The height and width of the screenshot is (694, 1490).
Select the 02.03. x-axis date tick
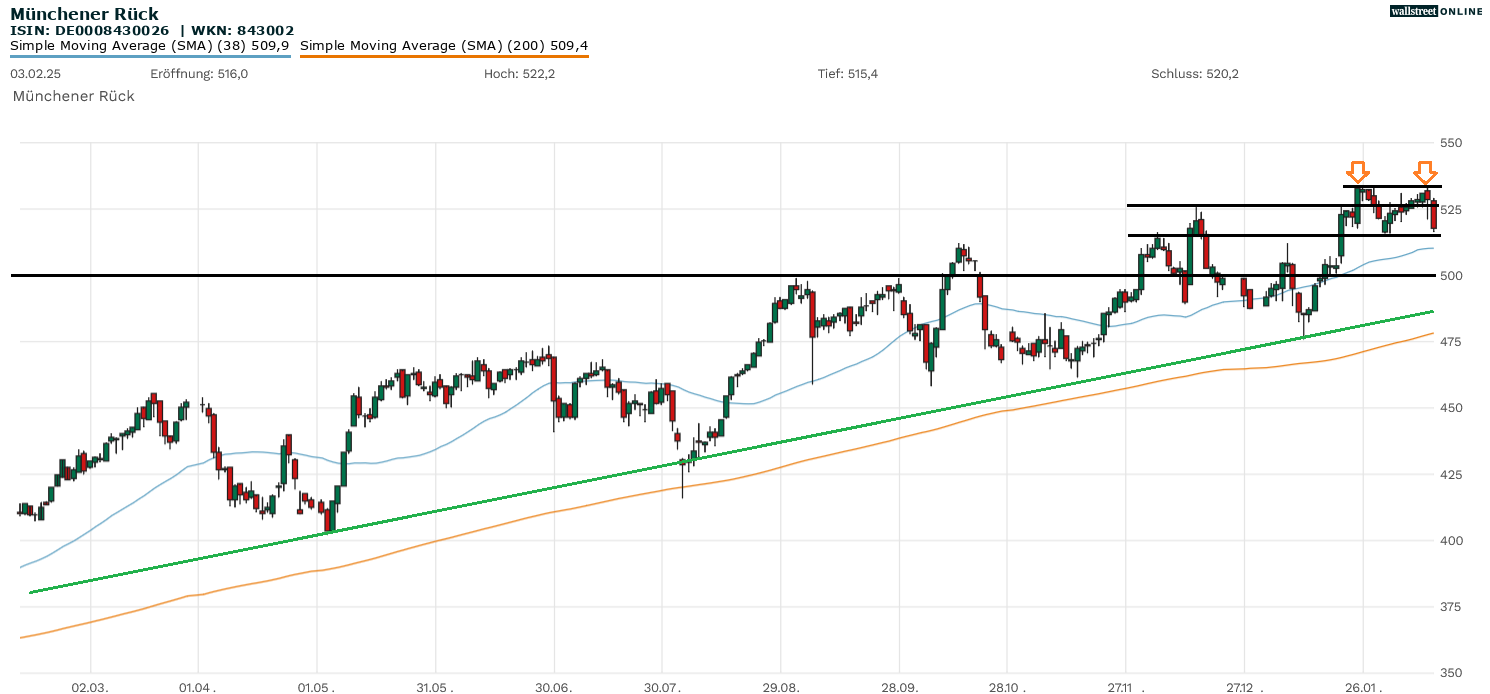90,687
